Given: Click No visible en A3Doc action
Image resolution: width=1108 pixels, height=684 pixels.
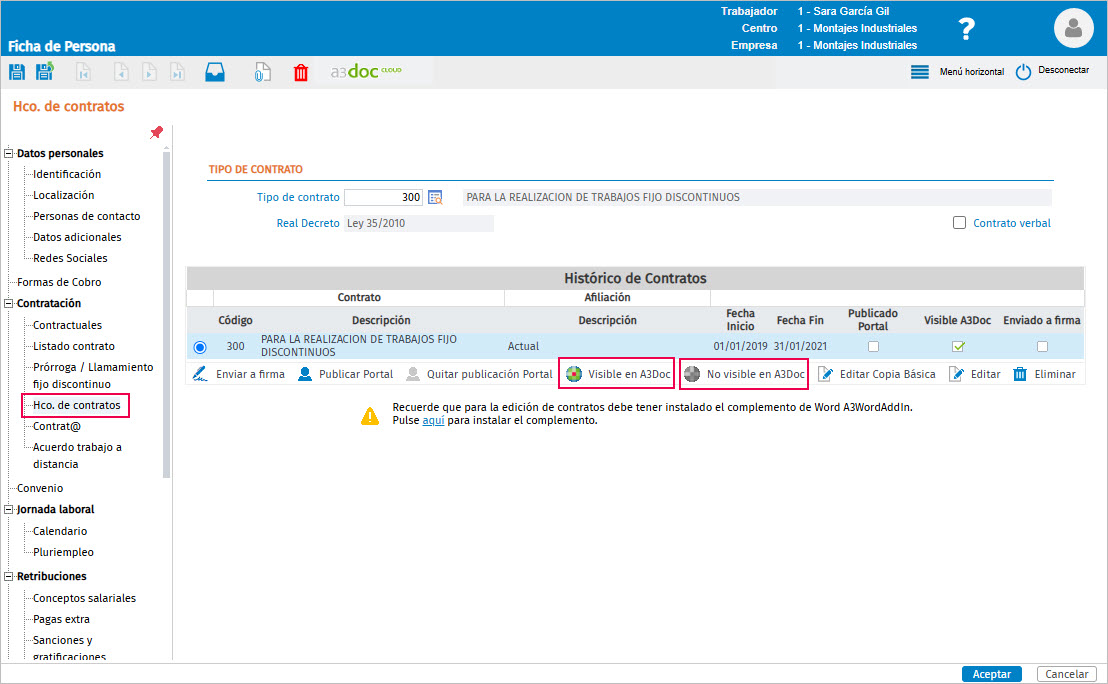Looking at the screenshot, I should 744,374.
